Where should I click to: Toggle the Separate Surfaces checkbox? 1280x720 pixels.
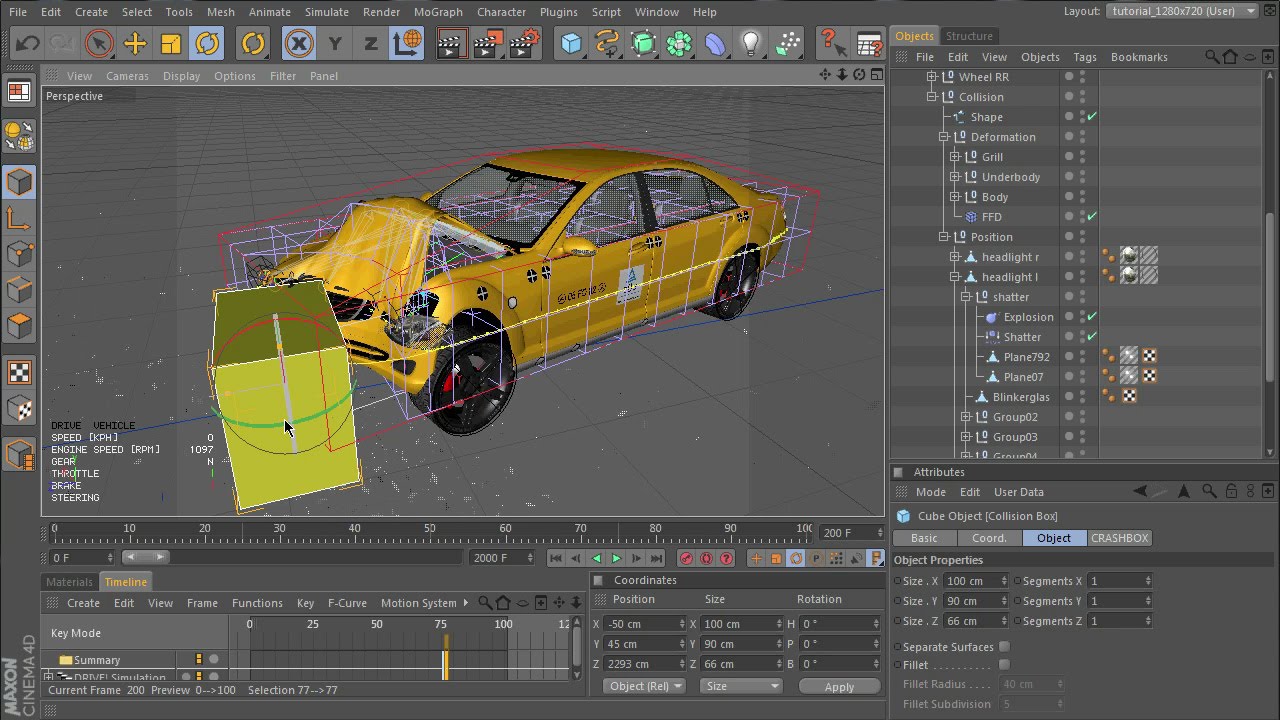pyautogui.click(x=1004, y=647)
